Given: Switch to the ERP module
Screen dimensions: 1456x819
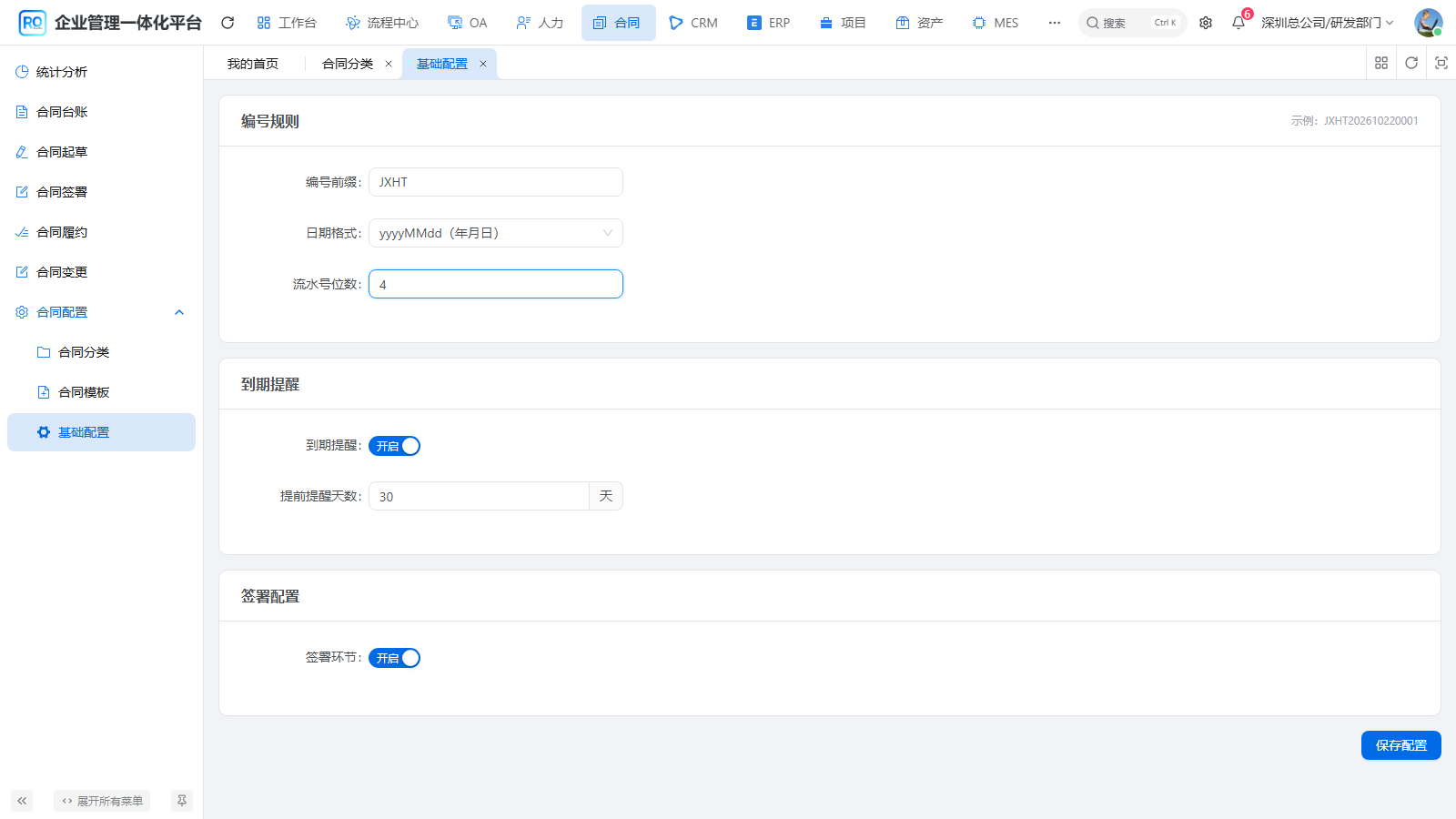Looking at the screenshot, I should click(769, 23).
